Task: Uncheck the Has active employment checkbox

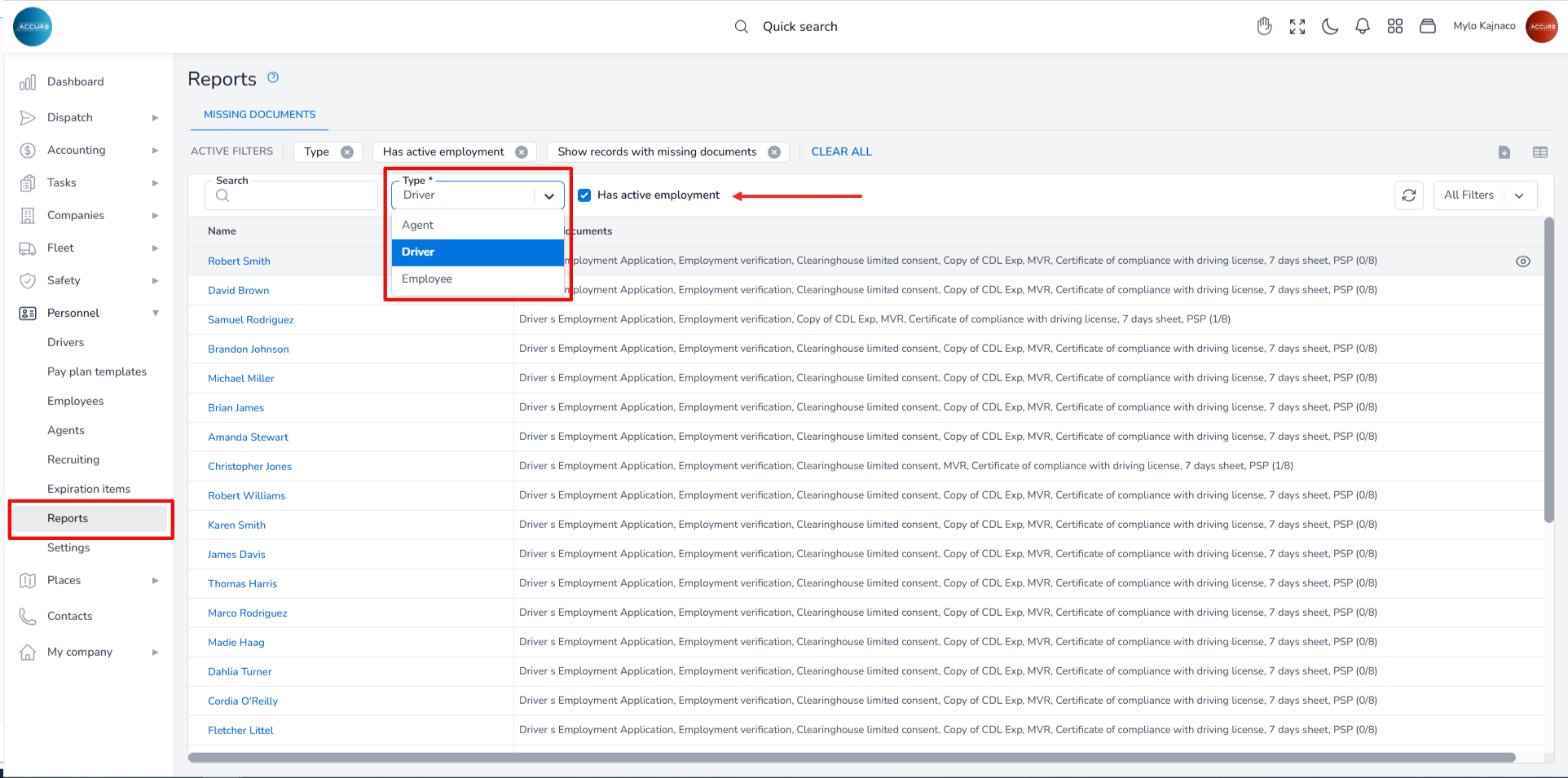Action: point(584,196)
